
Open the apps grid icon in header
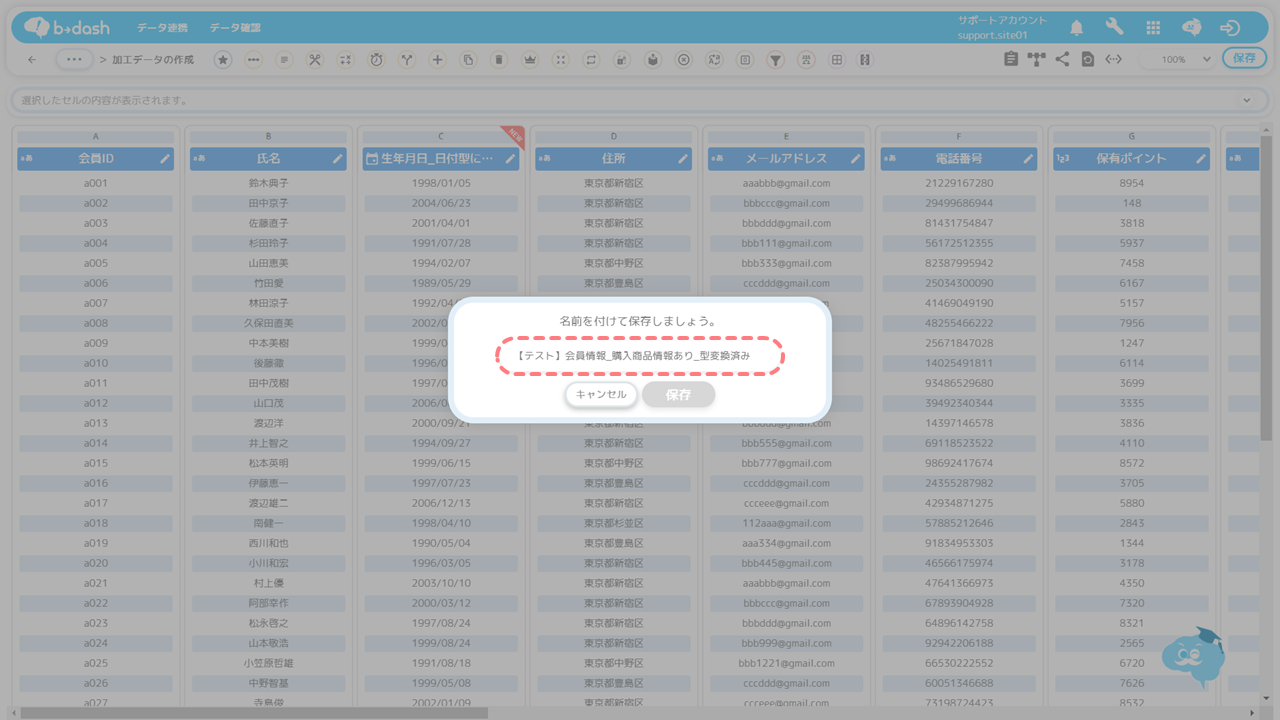(x=1153, y=28)
